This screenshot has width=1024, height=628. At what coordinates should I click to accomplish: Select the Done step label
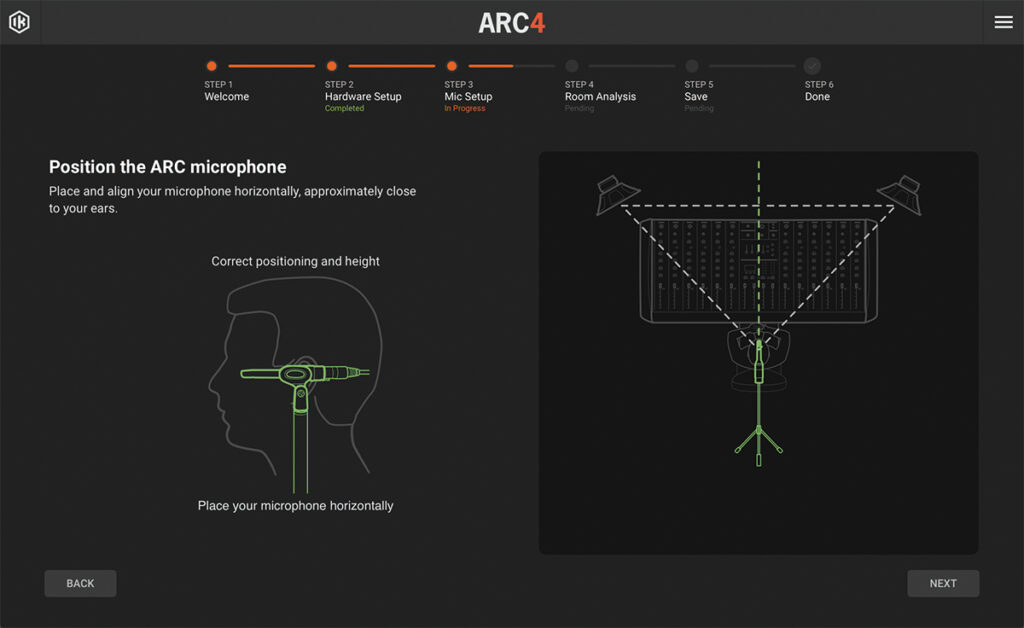tap(817, 97)
